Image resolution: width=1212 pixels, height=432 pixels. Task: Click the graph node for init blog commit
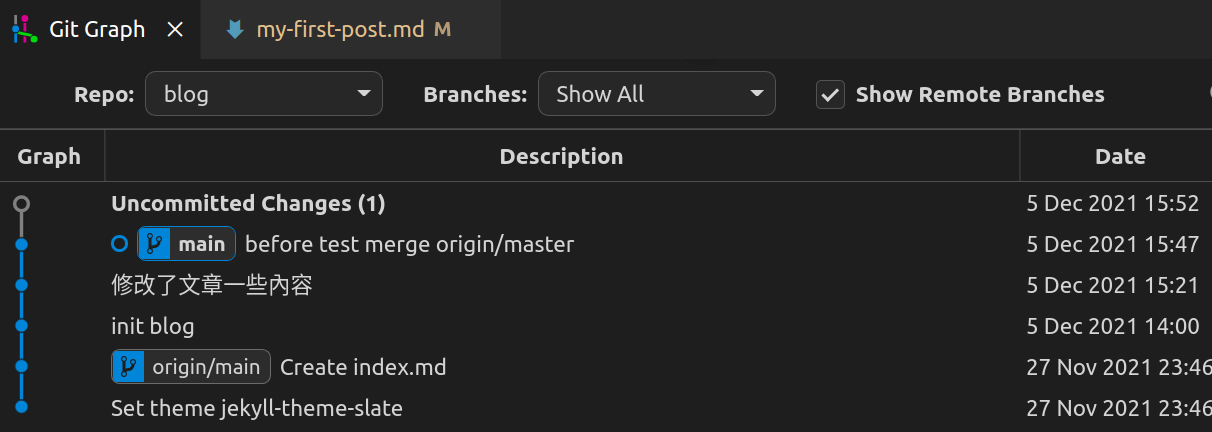[x=21, y=326]
